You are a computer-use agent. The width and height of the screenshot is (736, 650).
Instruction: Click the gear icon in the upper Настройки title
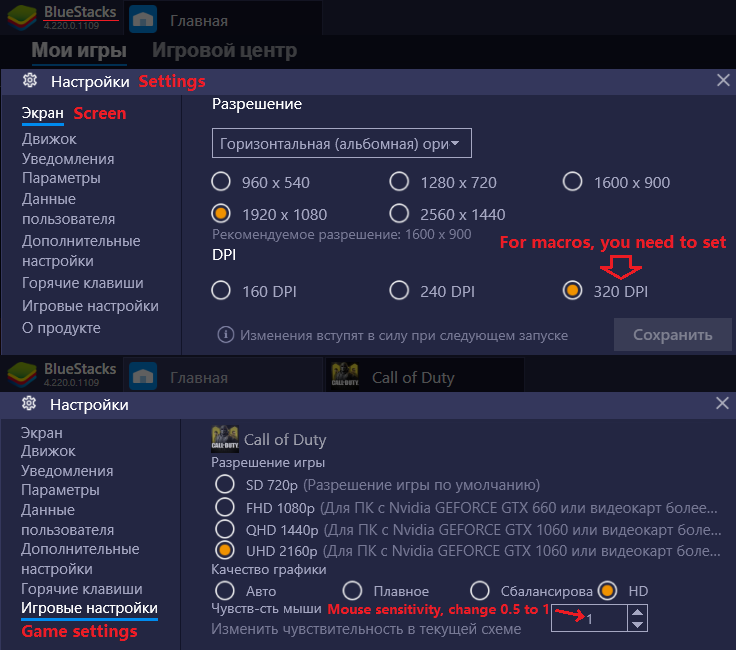pos(30,80)
